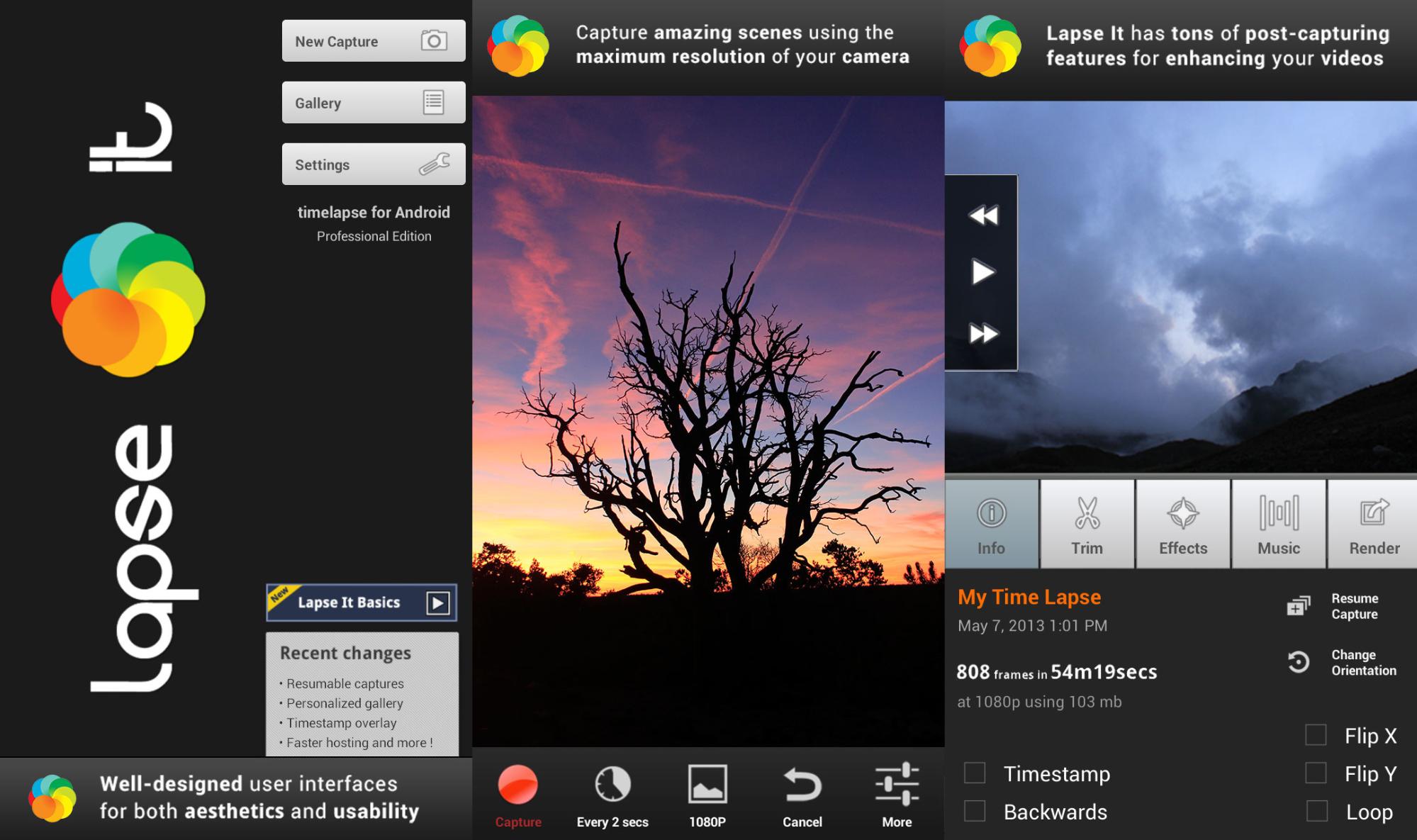Go to the Render tab
This screenshot has width=1417, height=840.
click(1373, 525)
